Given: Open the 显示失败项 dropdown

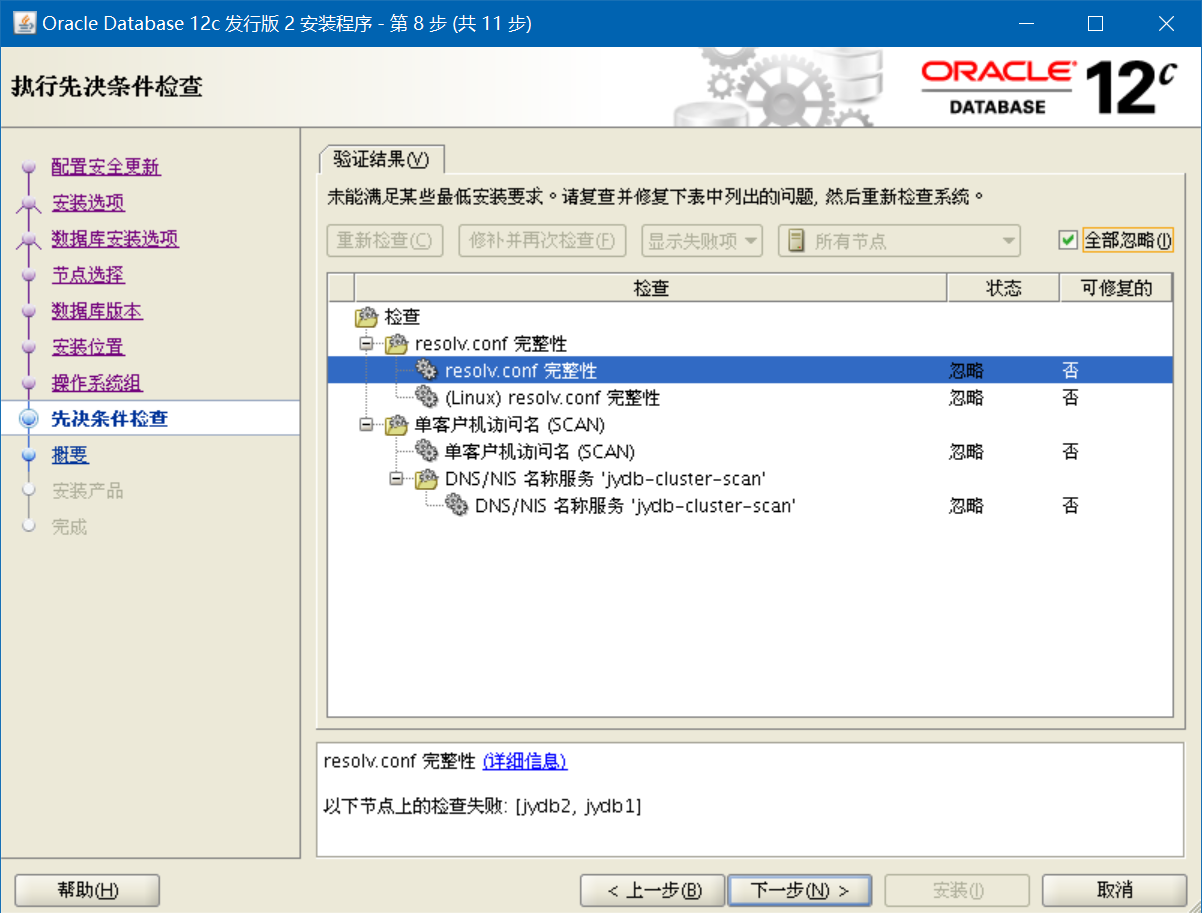Looking at the screenshot, I should coord(702,241).
